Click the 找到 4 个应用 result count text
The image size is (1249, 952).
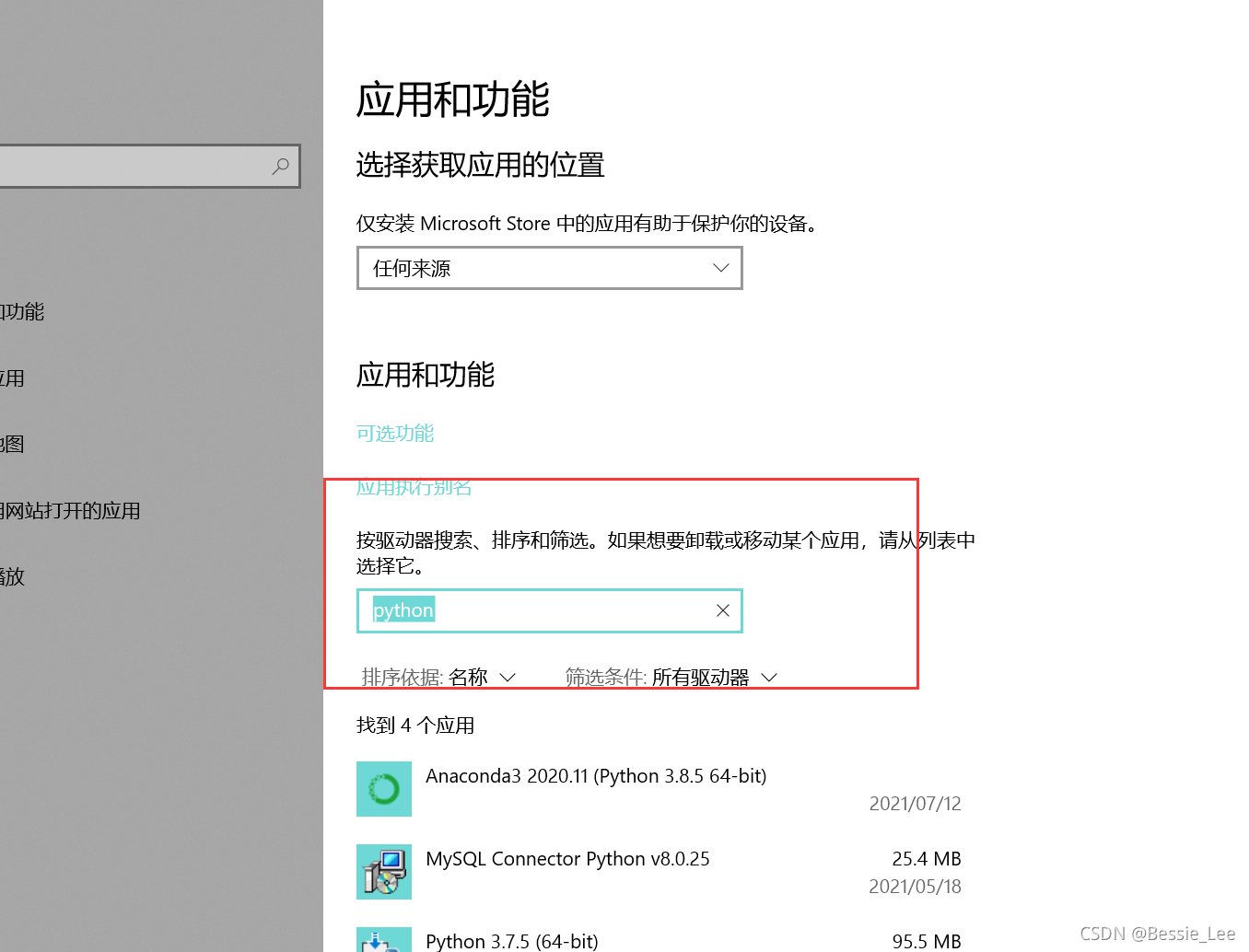pyautogui.click(x=415, y=726)
